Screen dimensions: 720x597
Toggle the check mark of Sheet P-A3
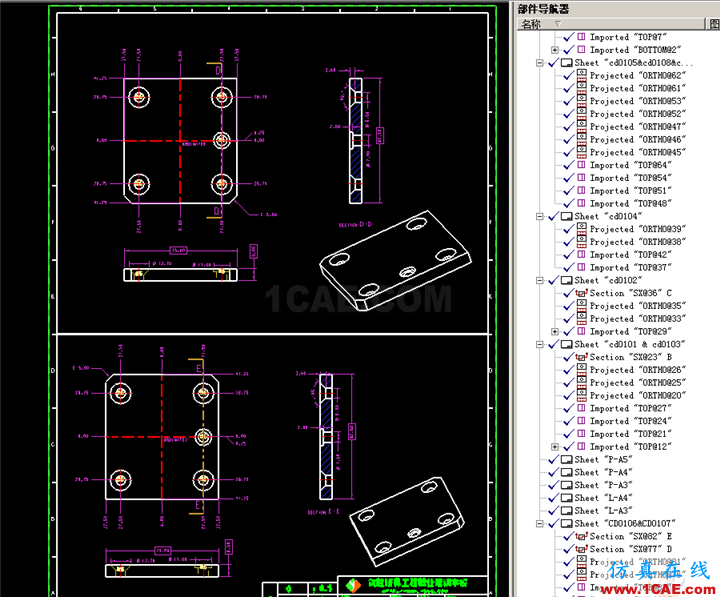pyautogui.click(x=554, y=485)
